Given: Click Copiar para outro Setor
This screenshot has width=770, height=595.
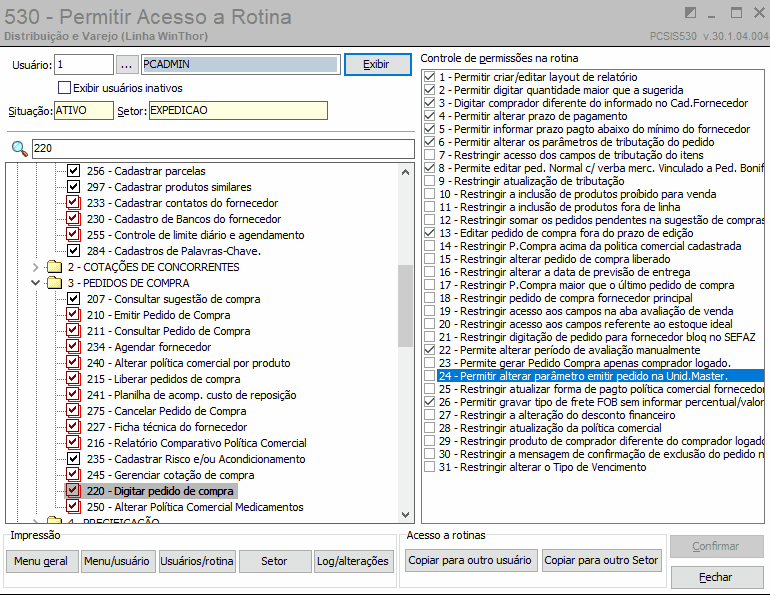Looking at the screenshot, I should 601,560.
